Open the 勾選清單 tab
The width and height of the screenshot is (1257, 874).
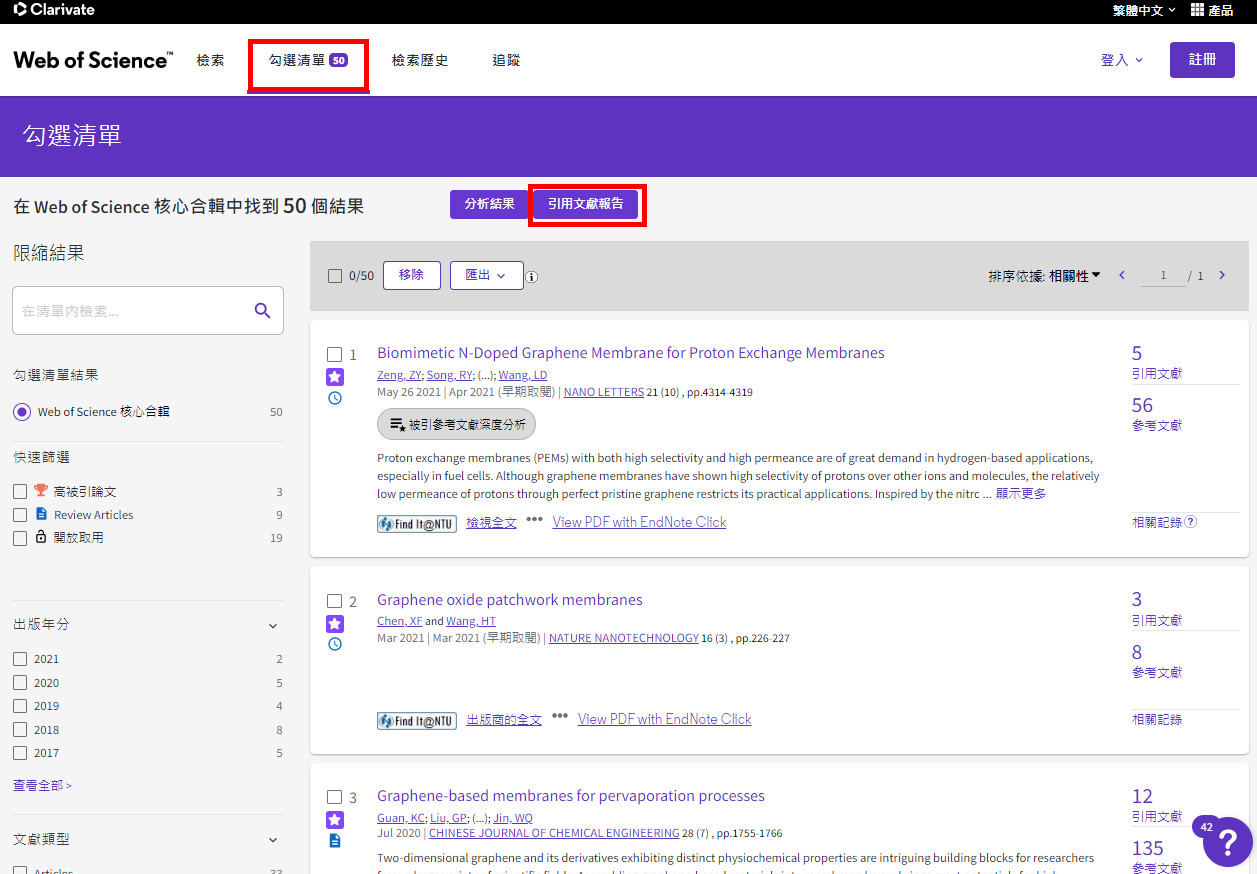(308, 60)
